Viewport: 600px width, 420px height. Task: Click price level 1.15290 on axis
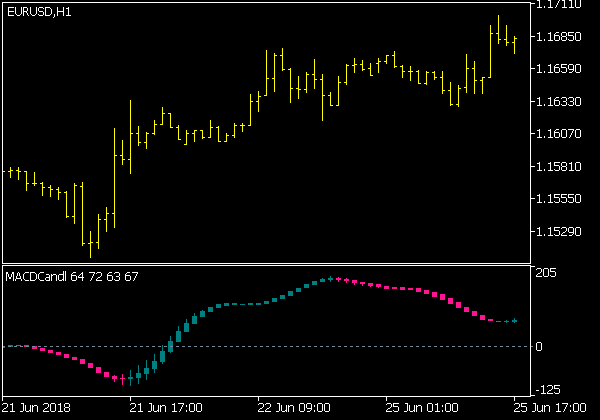click(x=558, y=232)
